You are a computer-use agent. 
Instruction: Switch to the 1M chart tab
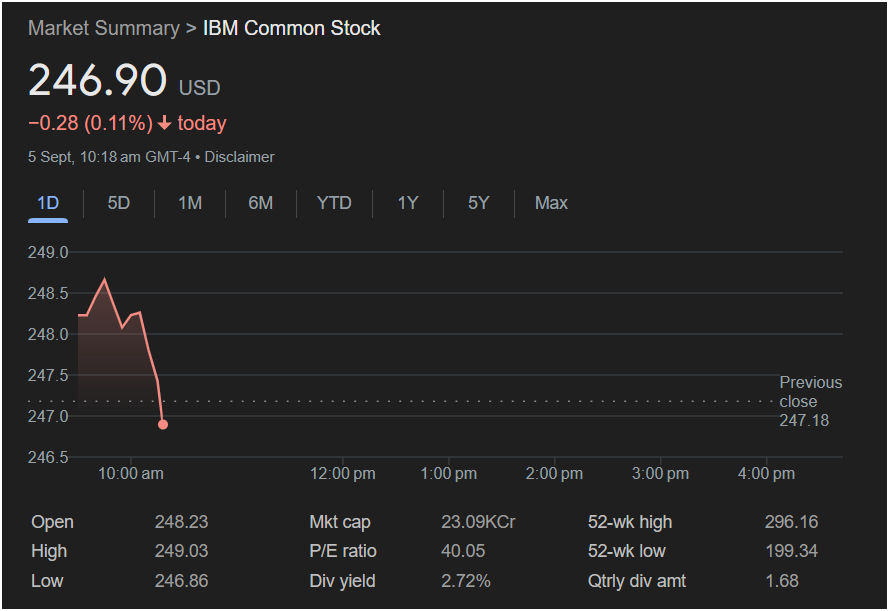click(x=190, y=203)
